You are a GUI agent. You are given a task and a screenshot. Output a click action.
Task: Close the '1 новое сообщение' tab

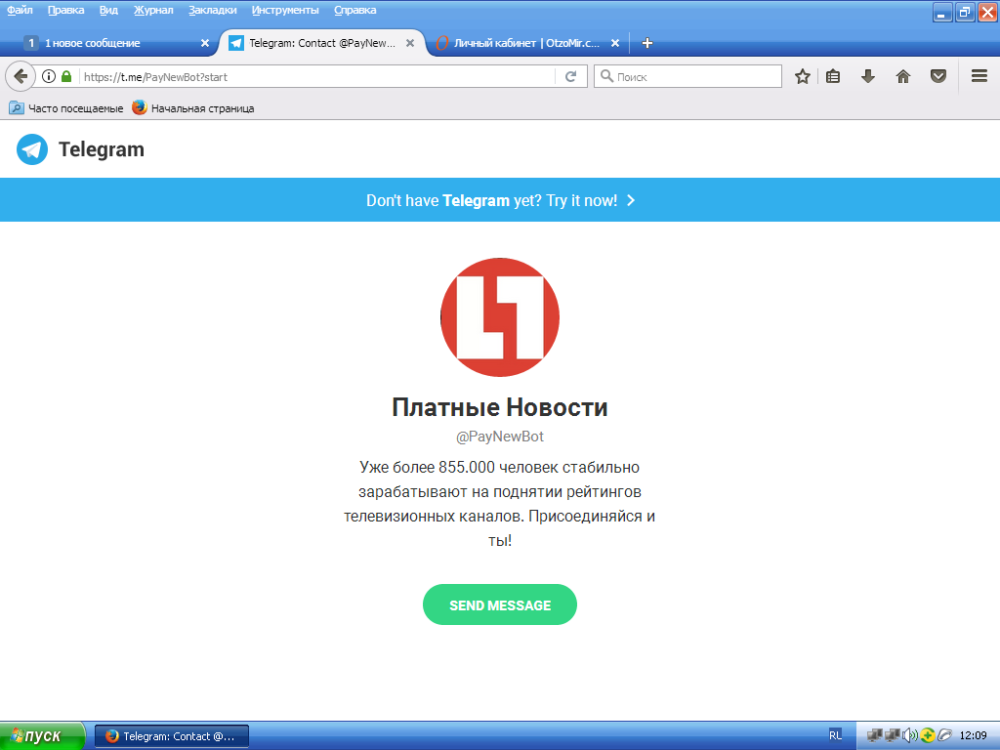click(x=205, y=43)
